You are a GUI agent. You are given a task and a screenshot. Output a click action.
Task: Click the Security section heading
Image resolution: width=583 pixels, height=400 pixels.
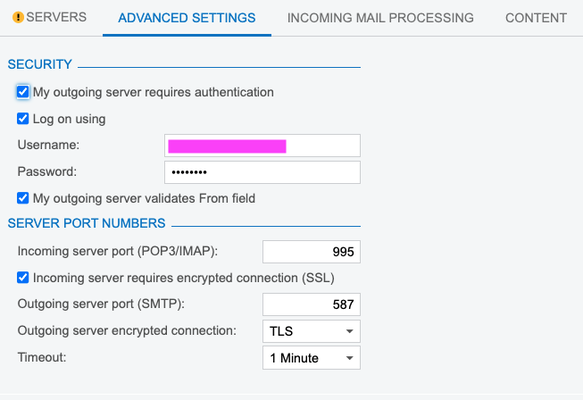(x=40, y=64)
